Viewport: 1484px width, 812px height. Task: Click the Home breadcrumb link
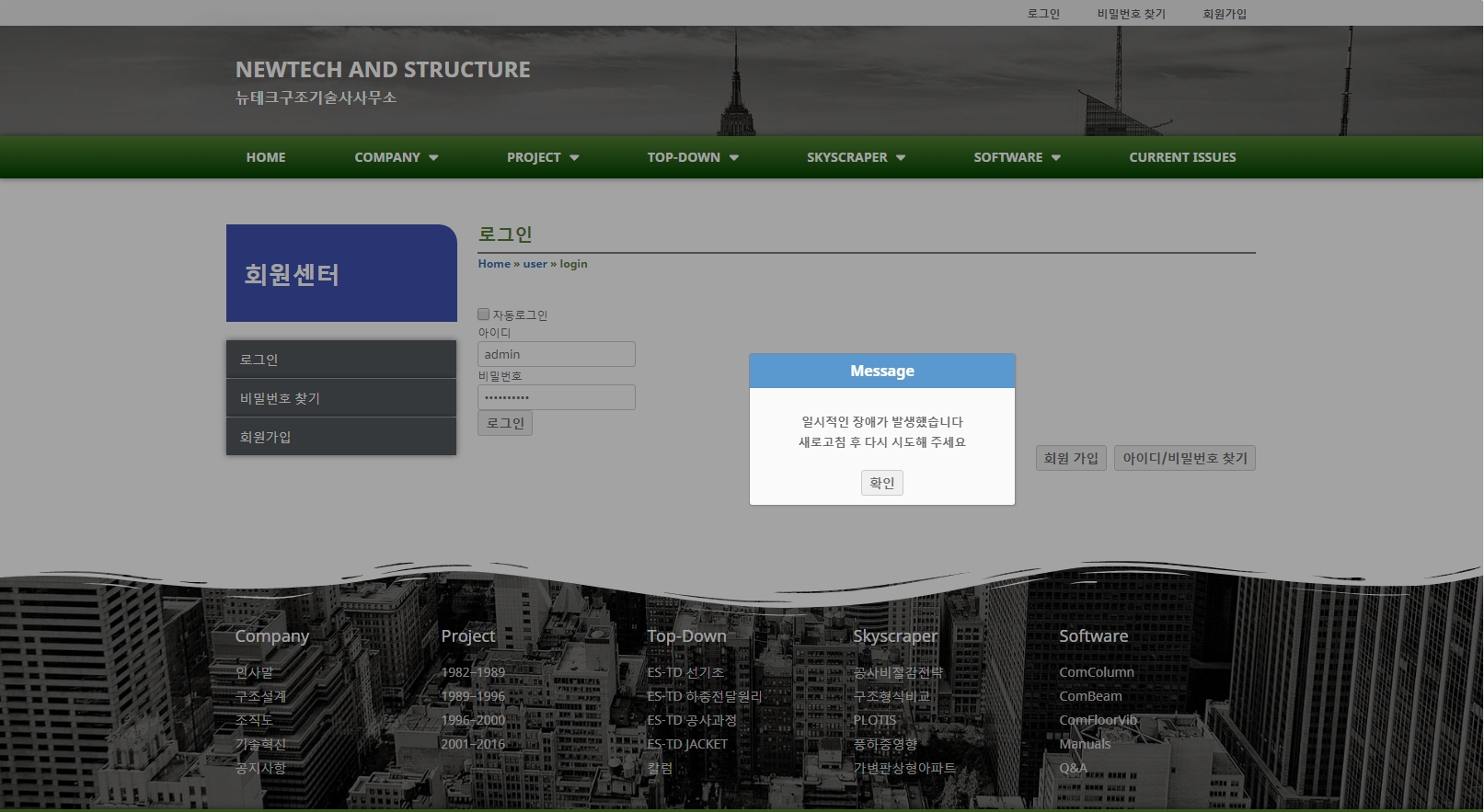pos(494,264)
